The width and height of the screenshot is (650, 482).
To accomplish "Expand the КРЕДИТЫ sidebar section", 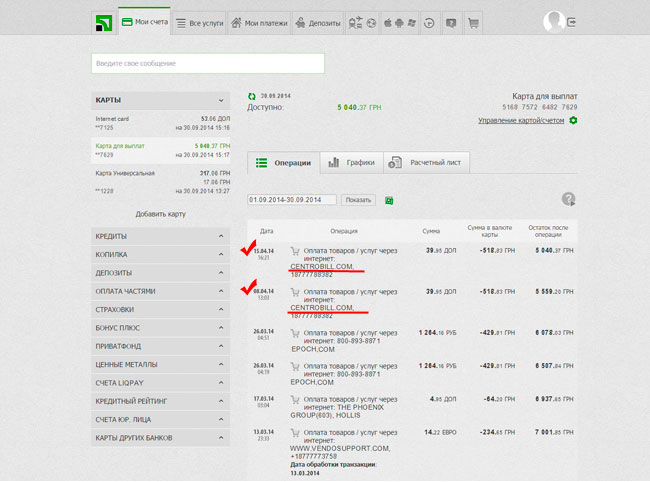I will pos(161,236).
